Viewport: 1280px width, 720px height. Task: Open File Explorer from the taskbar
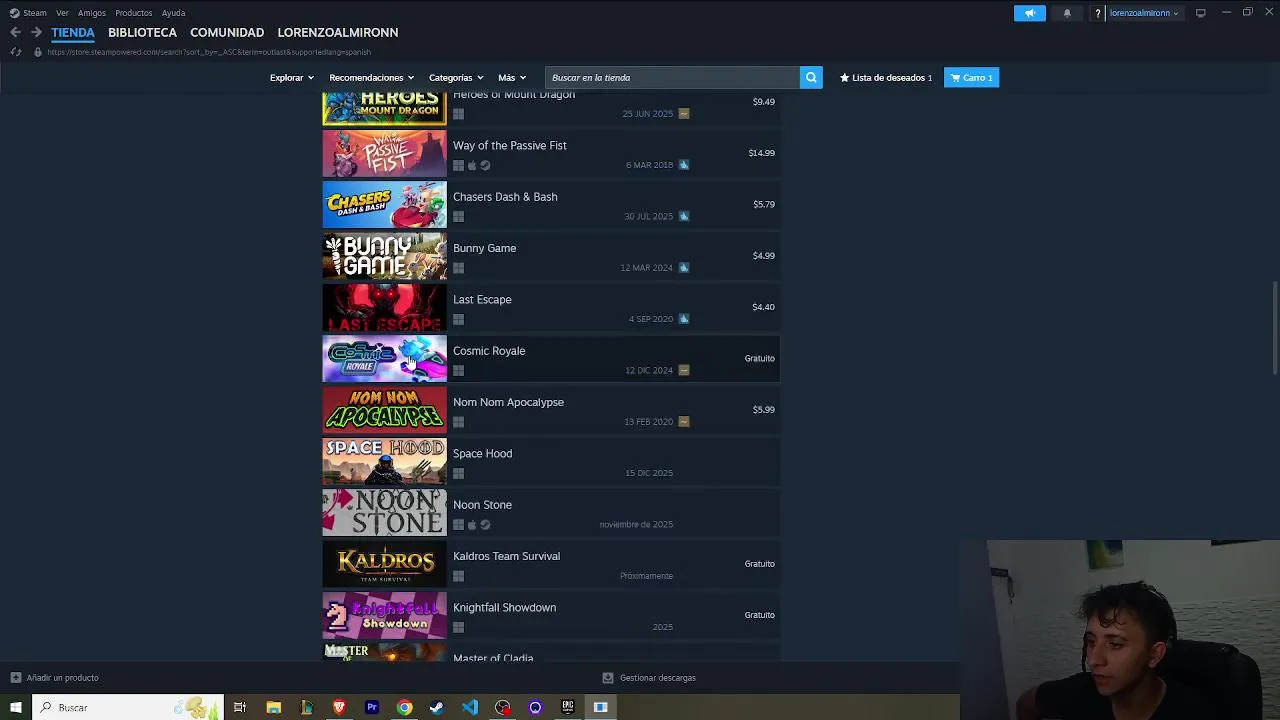[273, 707]
